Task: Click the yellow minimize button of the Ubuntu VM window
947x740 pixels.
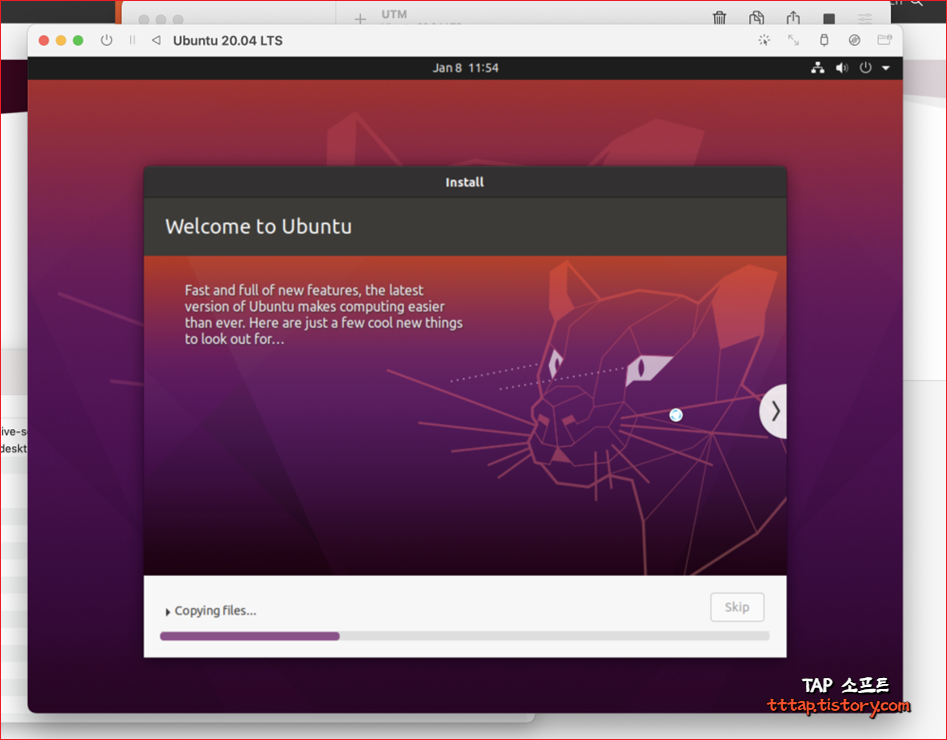Action: [61, 40]
